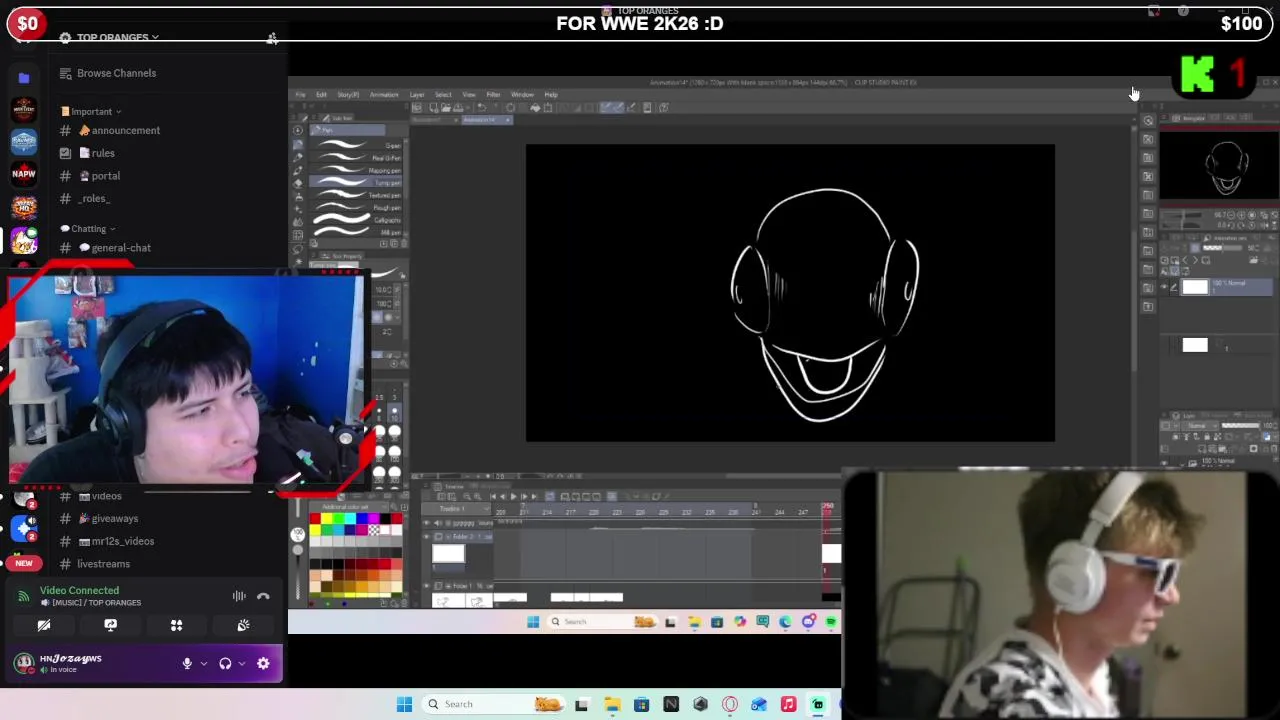The image size is (1280, 720).
Task: Toggle visibility of the audio track
Action: point(428,522)
